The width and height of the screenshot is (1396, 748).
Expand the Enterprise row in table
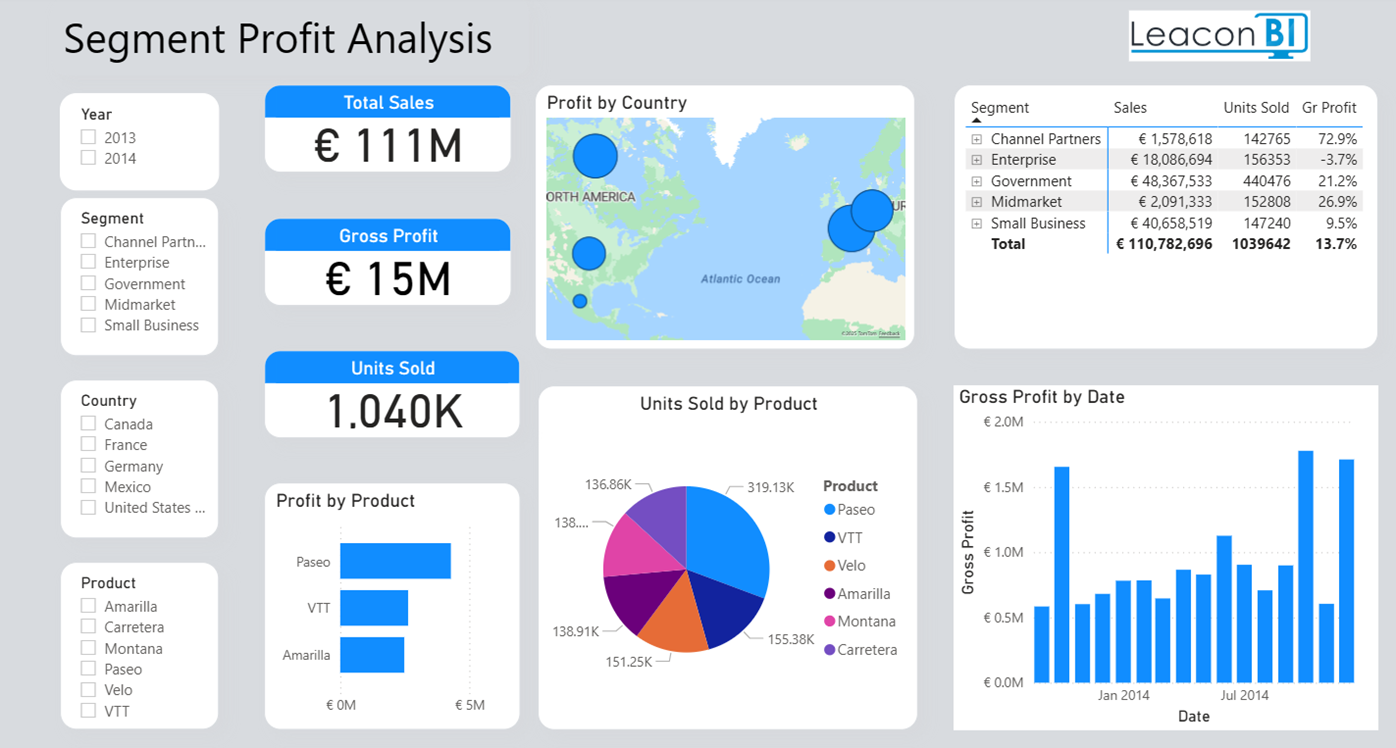tap(977, 160)
